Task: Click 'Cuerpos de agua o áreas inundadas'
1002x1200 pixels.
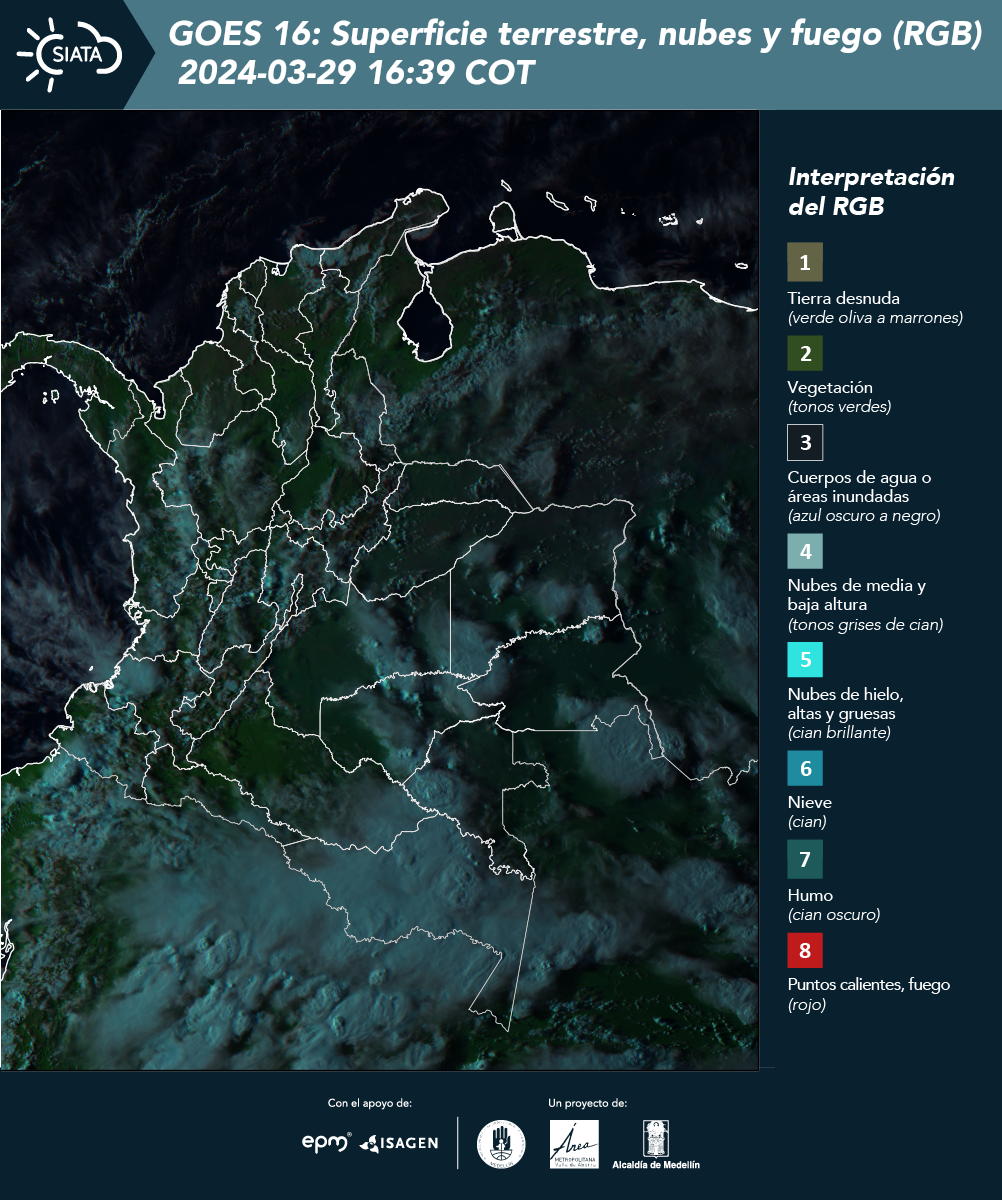Action: pyautogui.click(x=859, y=487)
